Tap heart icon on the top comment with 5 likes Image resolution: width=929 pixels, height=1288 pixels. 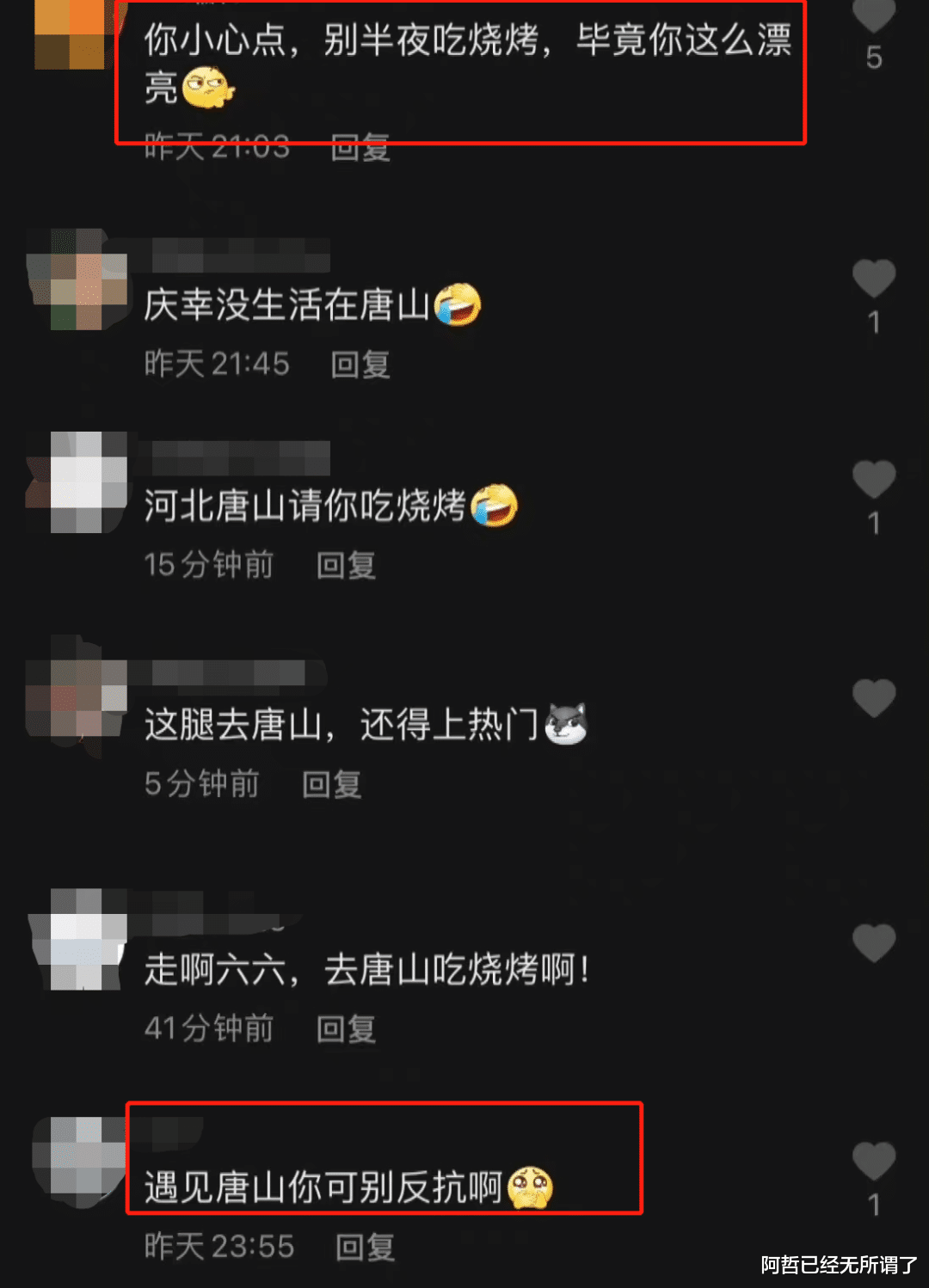point(874,14)
